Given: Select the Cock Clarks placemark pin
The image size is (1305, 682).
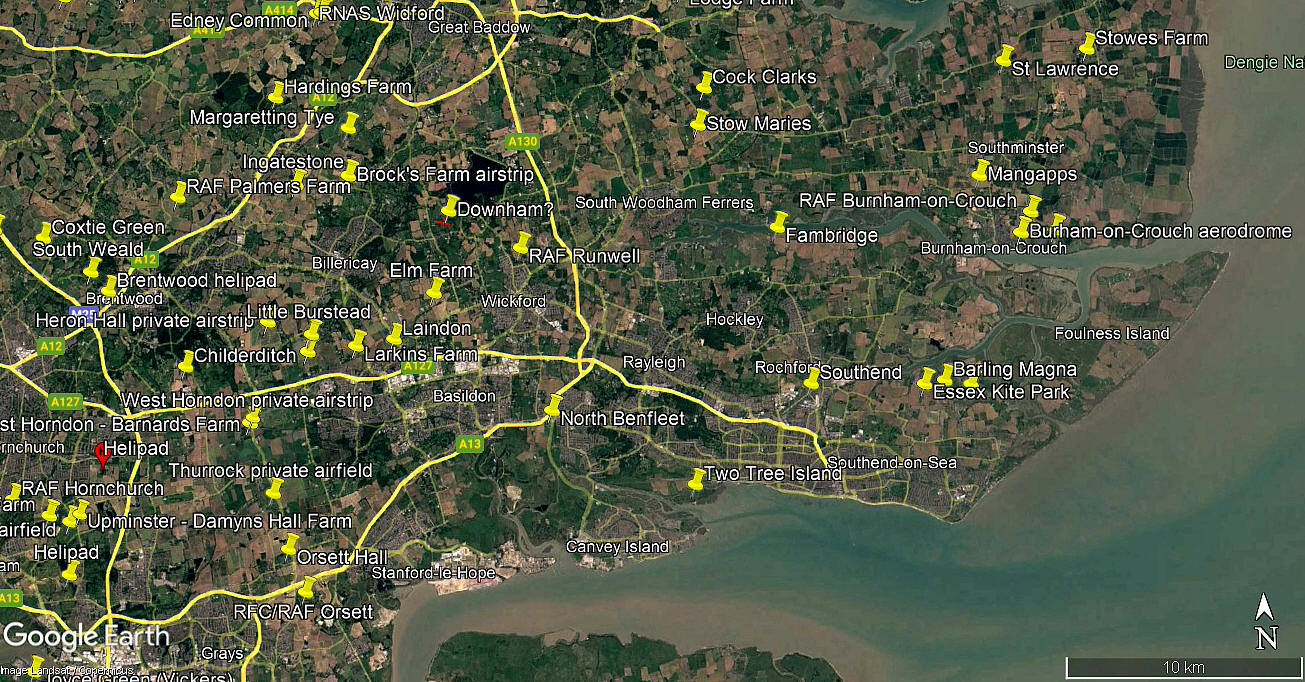Looking at the screenshot, I should [x=705, y=81].
